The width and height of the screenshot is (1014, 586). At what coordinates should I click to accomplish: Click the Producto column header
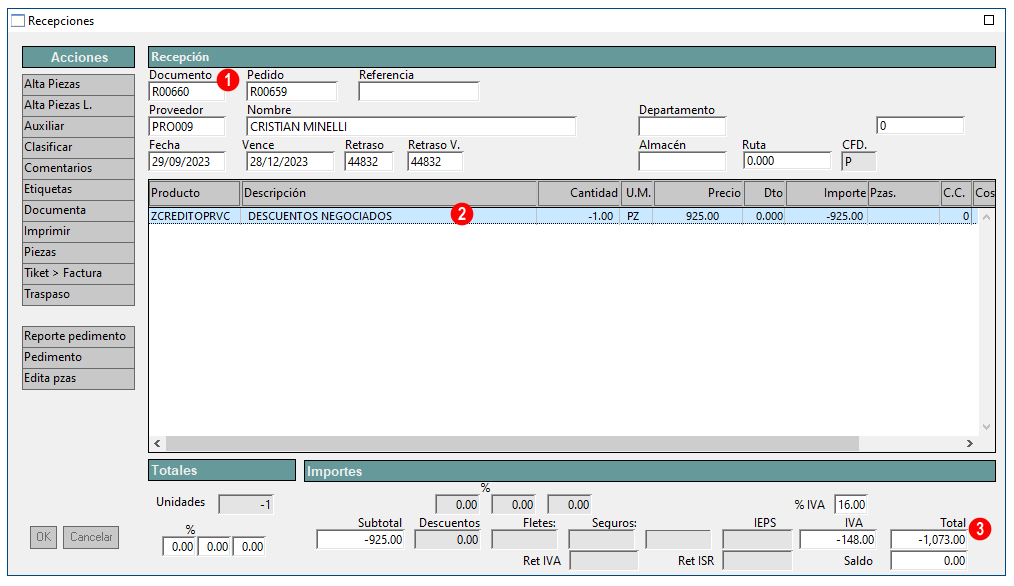point(195,193)
